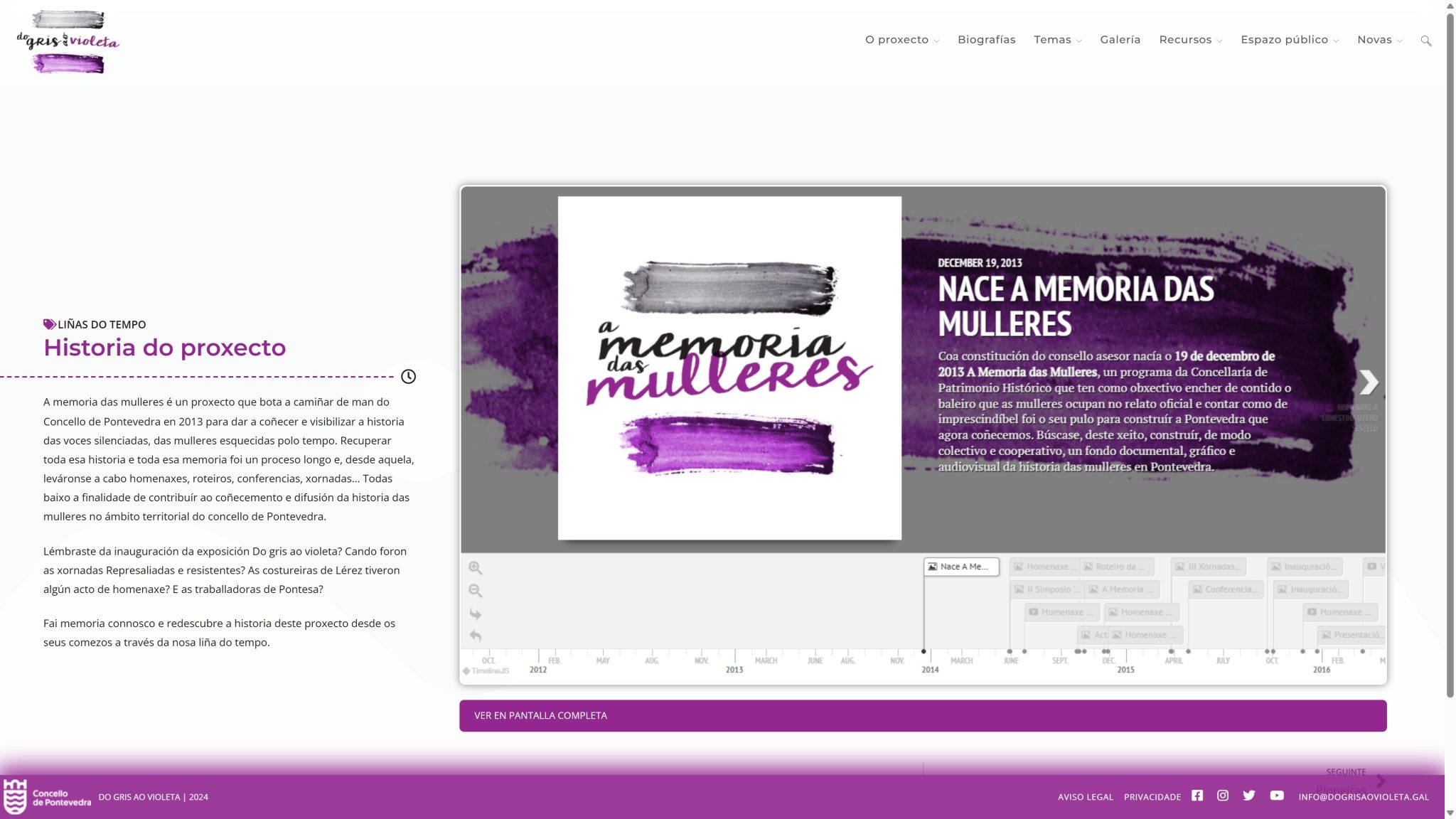Click the December 19, 2013 slide date

(980, 263)
